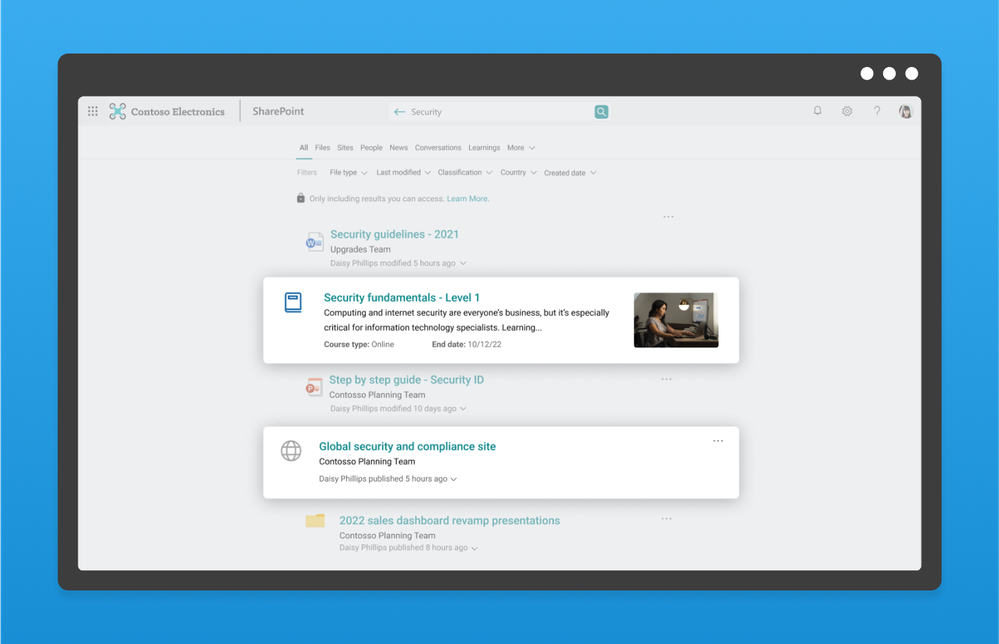Open 2022 sales dashboard revamp presentations
999x644 pixels.
pyautogui.click(x=449, y=520)
